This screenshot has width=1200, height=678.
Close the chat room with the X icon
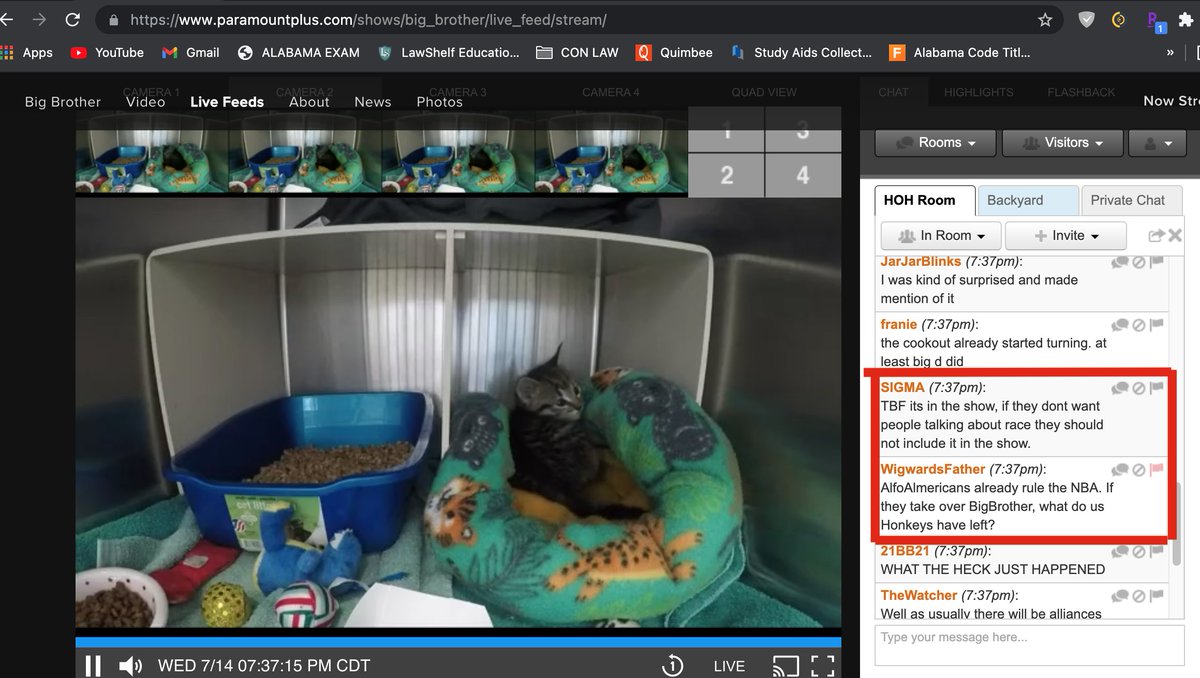click(1175, 236)
